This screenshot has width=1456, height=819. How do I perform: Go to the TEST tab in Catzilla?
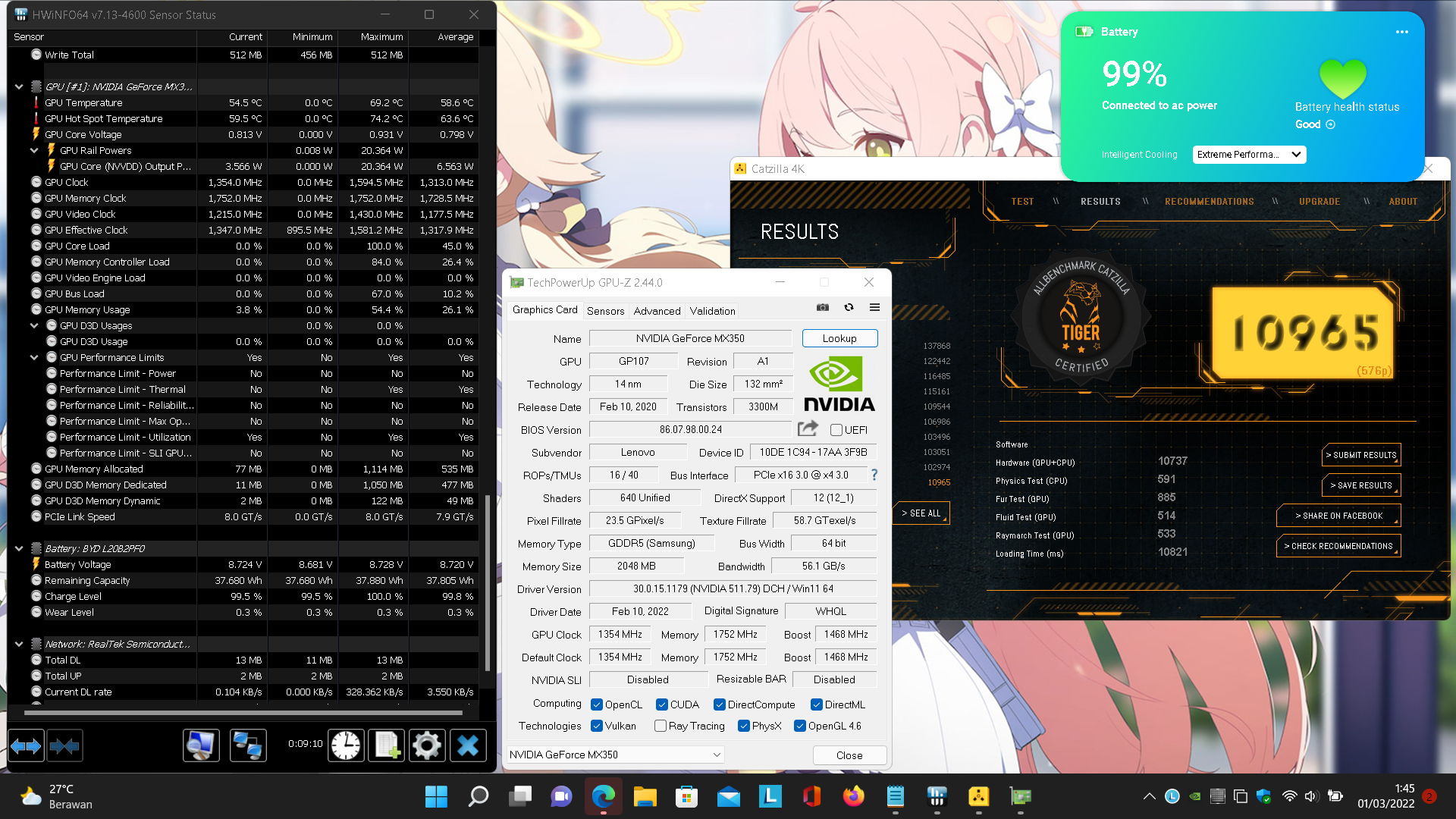(x=1022, y=202)
